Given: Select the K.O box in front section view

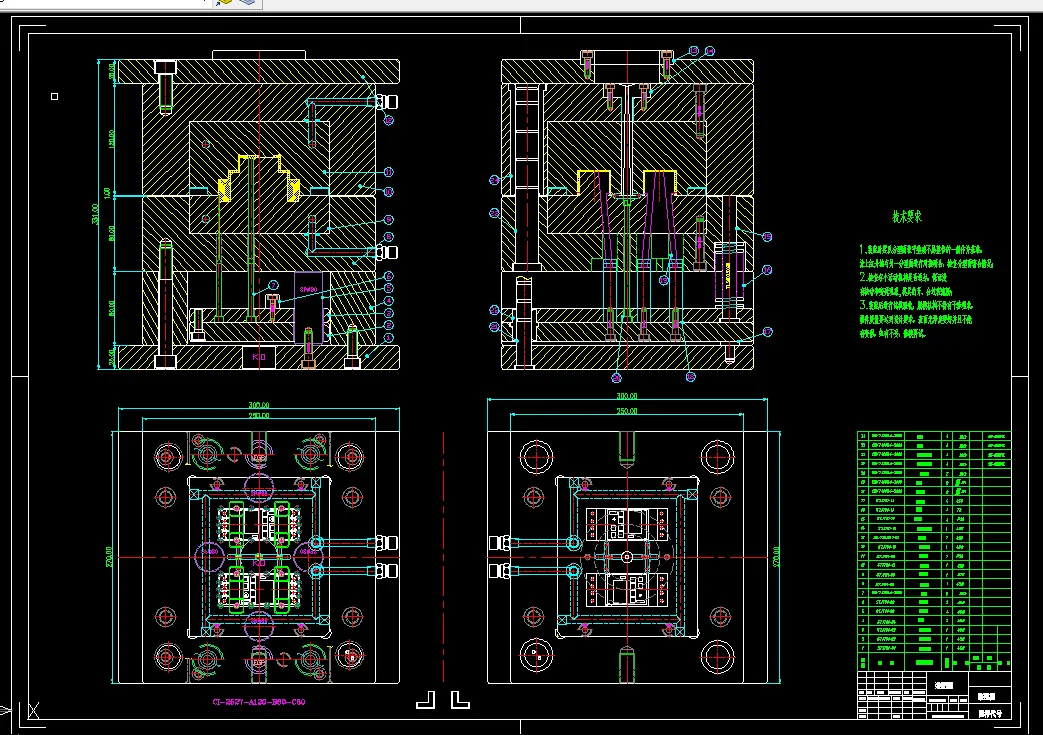Looking at the screenshot, I should pos(259,357).
